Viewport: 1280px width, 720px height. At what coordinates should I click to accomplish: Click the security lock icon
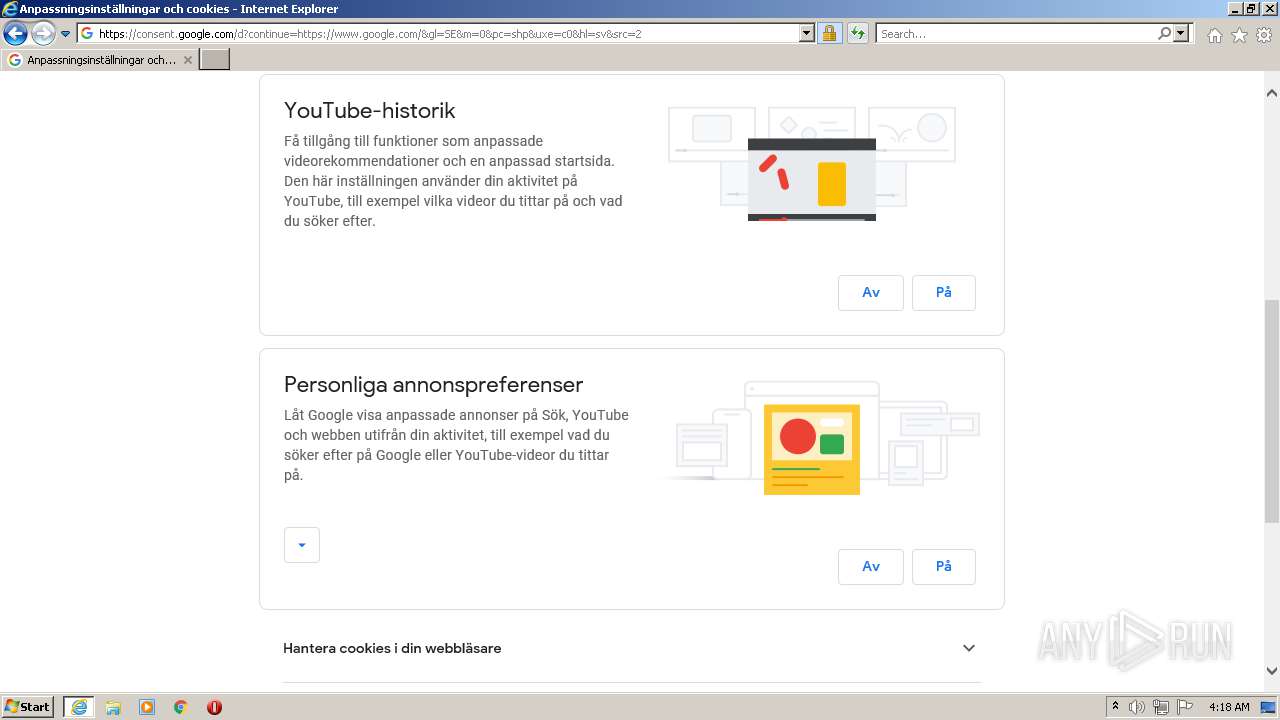point(829,33)
